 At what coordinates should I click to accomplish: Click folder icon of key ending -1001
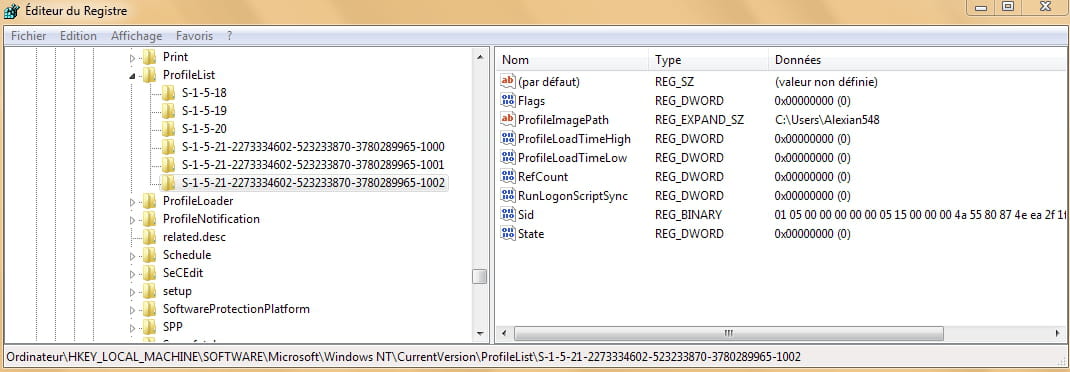tap(169, 164)
